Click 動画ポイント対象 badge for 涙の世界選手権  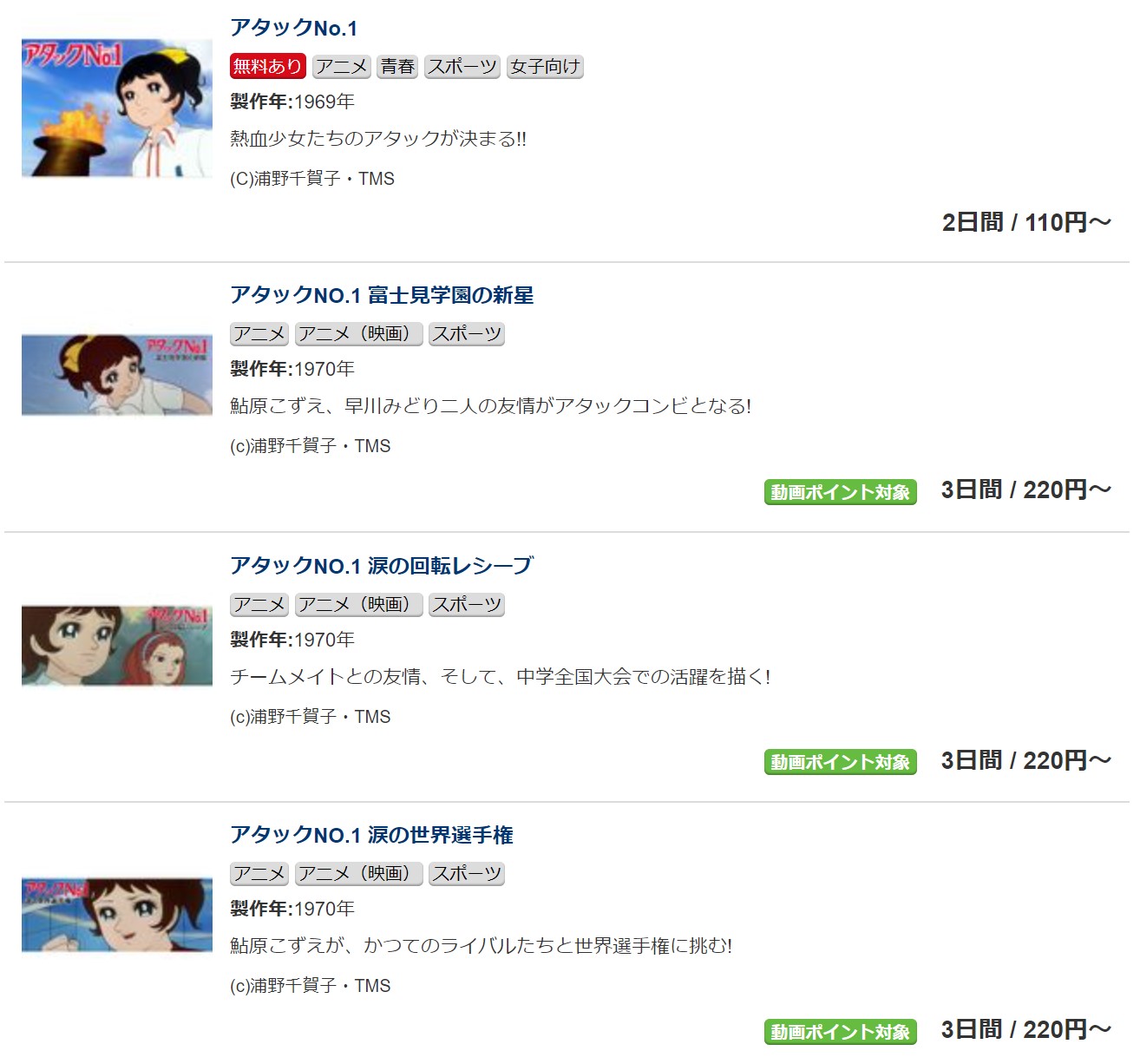tap(840, 1032)
